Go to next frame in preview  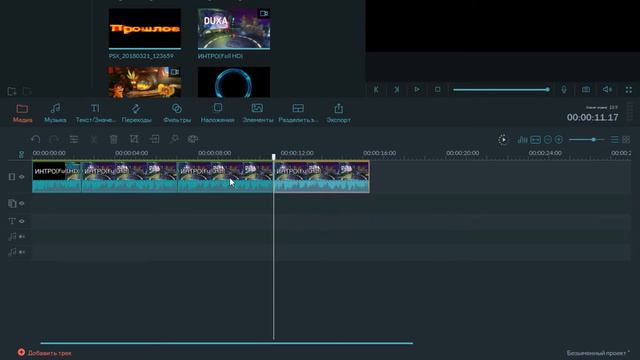tap(396, 89)
